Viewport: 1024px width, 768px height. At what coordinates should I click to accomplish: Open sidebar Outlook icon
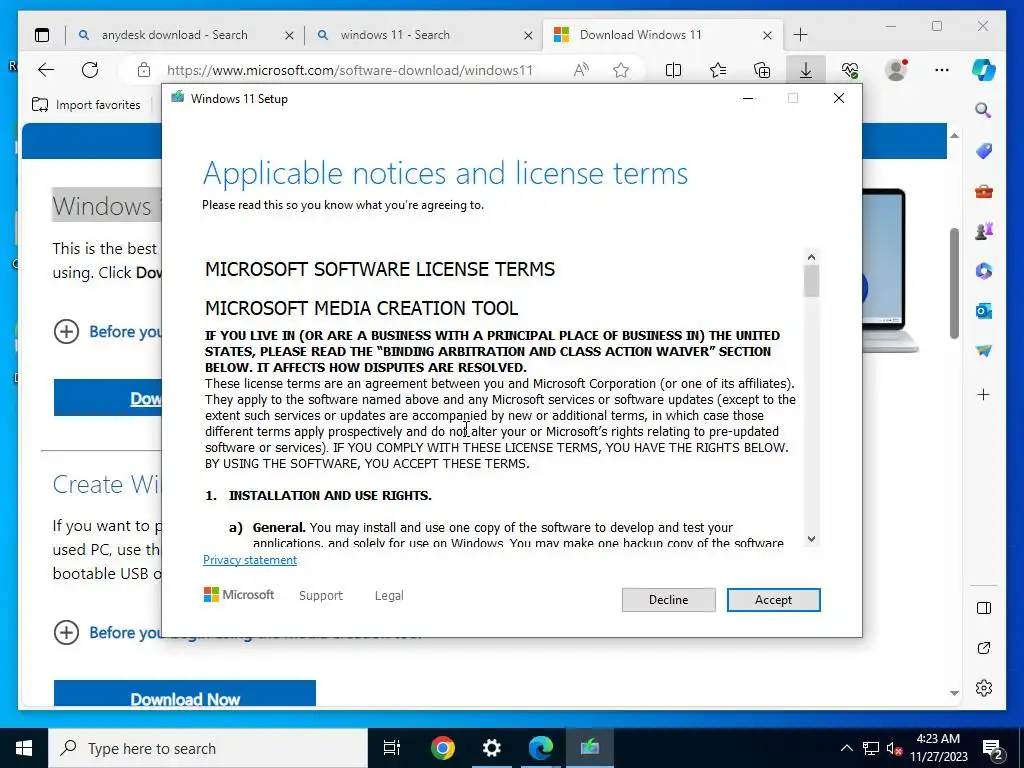coord(984,311)
